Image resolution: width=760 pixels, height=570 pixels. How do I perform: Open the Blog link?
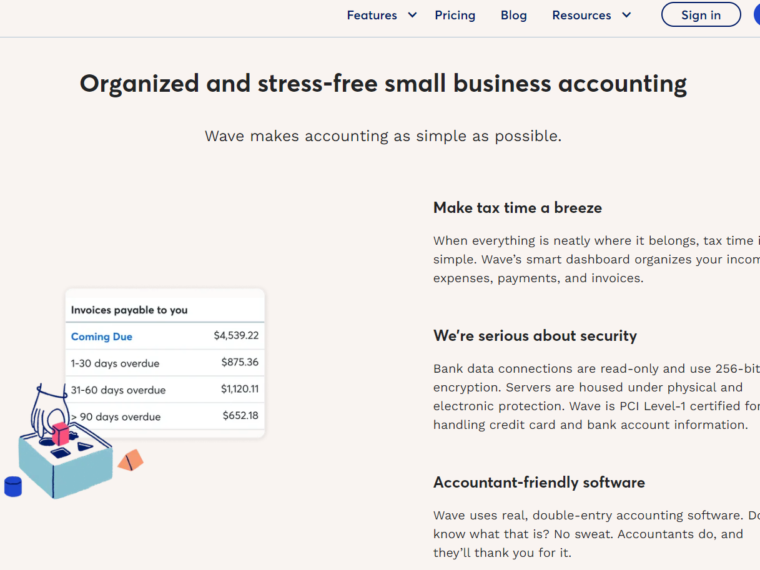coord(513,15)
